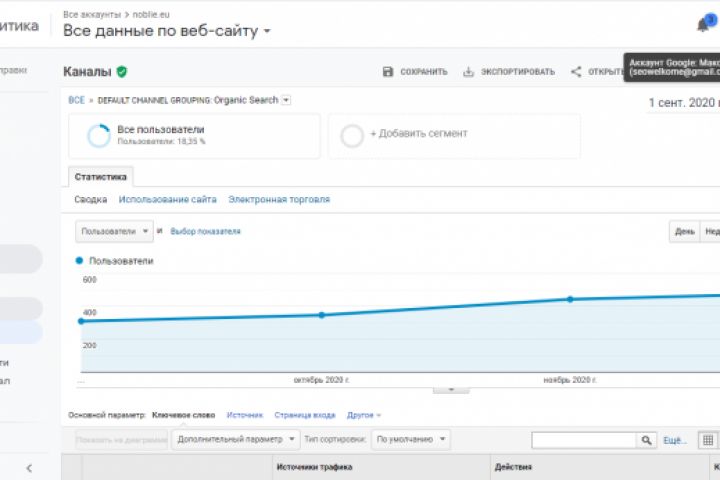Viewport: 720px width, 480px height.
Task: Open the notifications bell icon
Action: (703, 25)
